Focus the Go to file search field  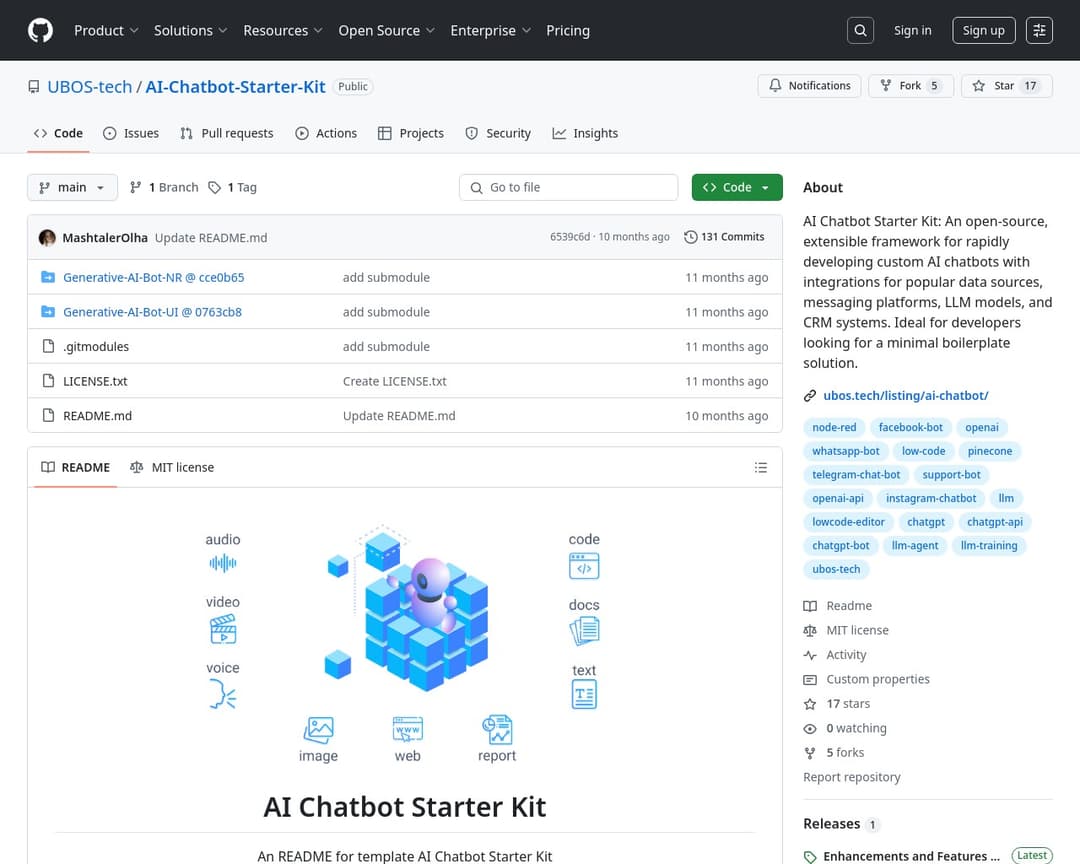(x=569, y=187)
